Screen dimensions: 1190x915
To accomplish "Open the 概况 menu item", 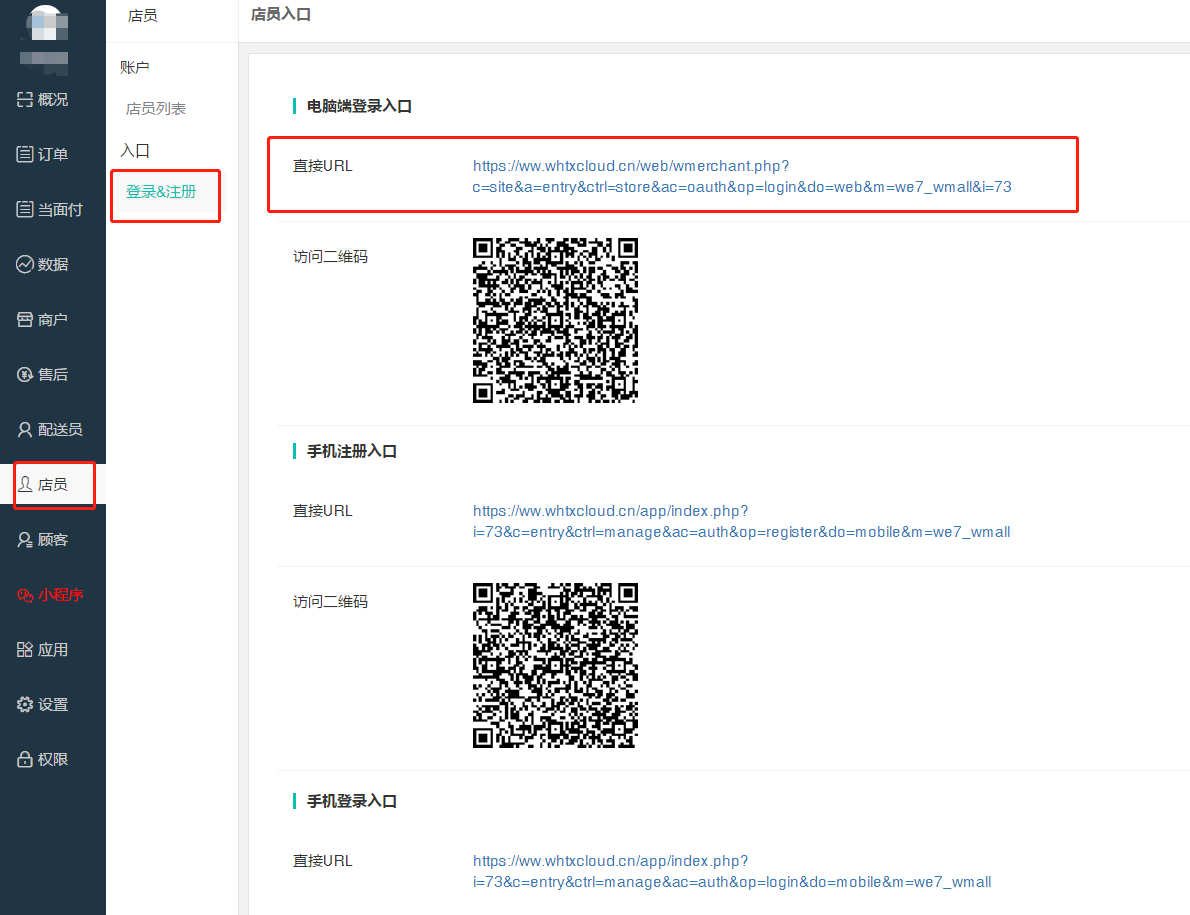I will 53,99.
